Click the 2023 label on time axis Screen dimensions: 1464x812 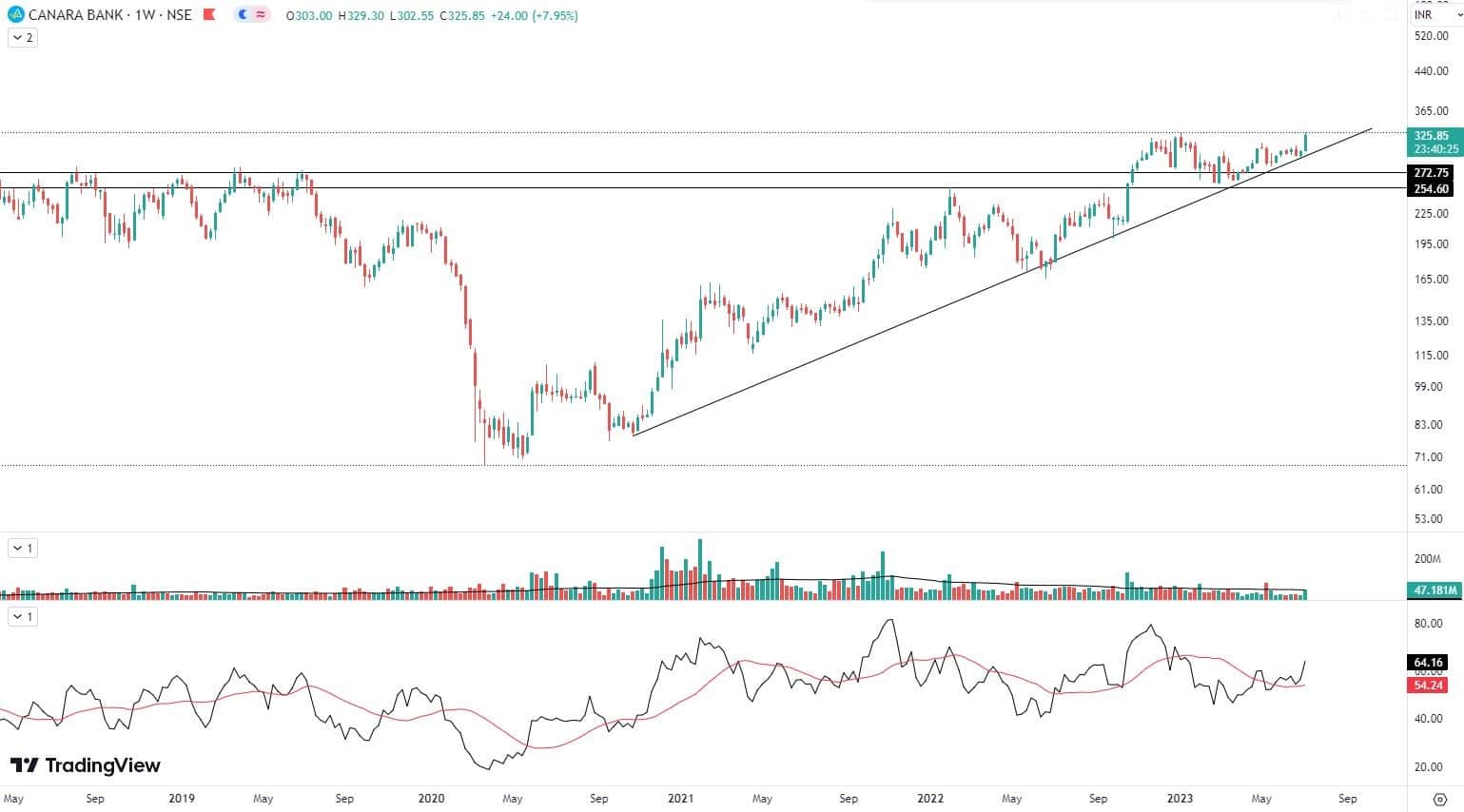point(1180,799)
